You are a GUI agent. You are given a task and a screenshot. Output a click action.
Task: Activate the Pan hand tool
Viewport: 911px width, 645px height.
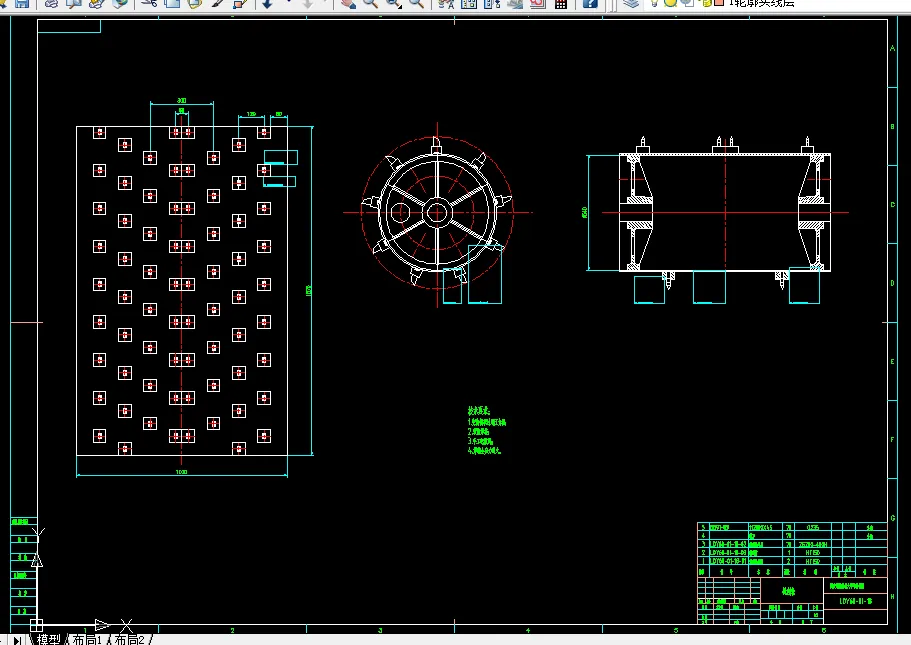(x=348, y=3)
